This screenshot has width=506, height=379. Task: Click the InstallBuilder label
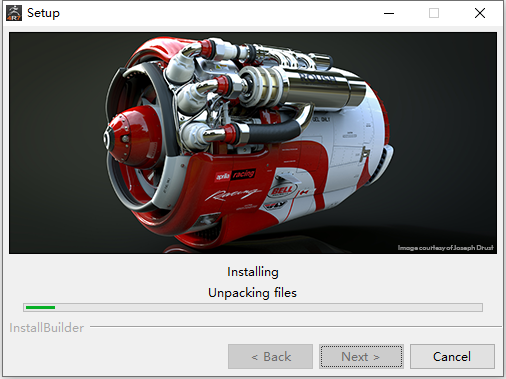coord(47,328)
